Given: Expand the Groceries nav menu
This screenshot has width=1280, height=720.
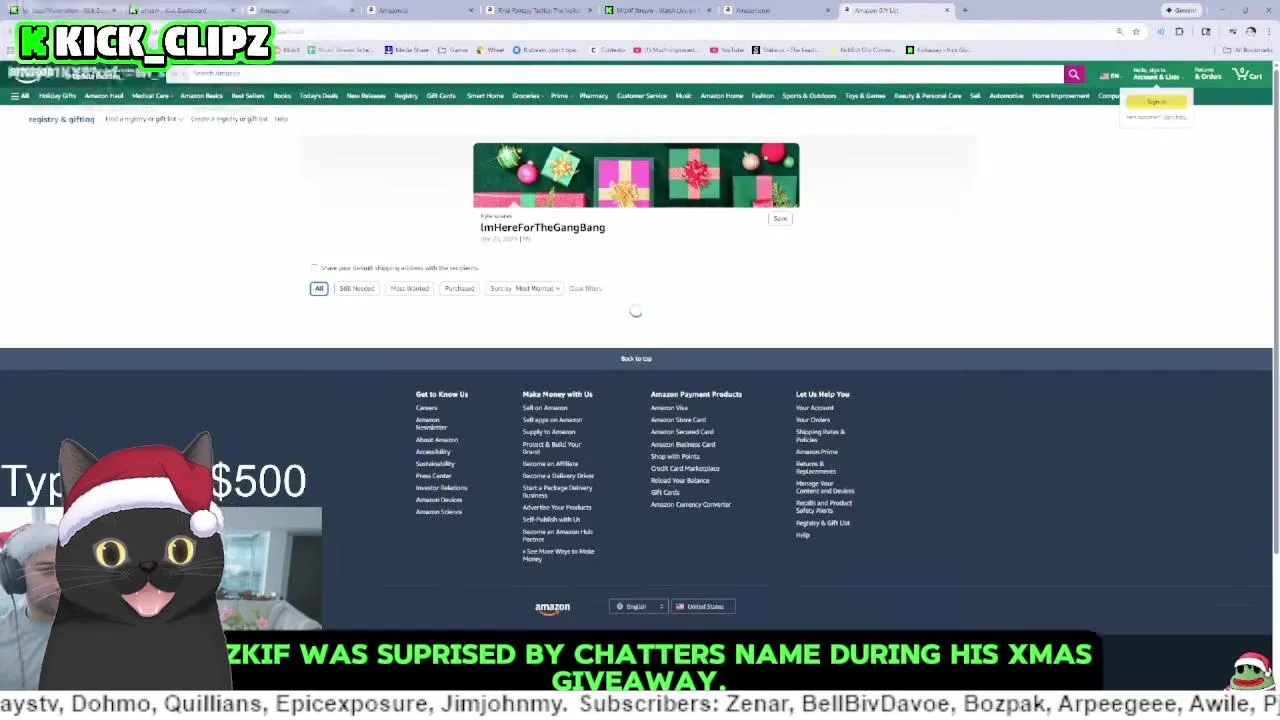Looking at the screenshot, I should [527, 96].
